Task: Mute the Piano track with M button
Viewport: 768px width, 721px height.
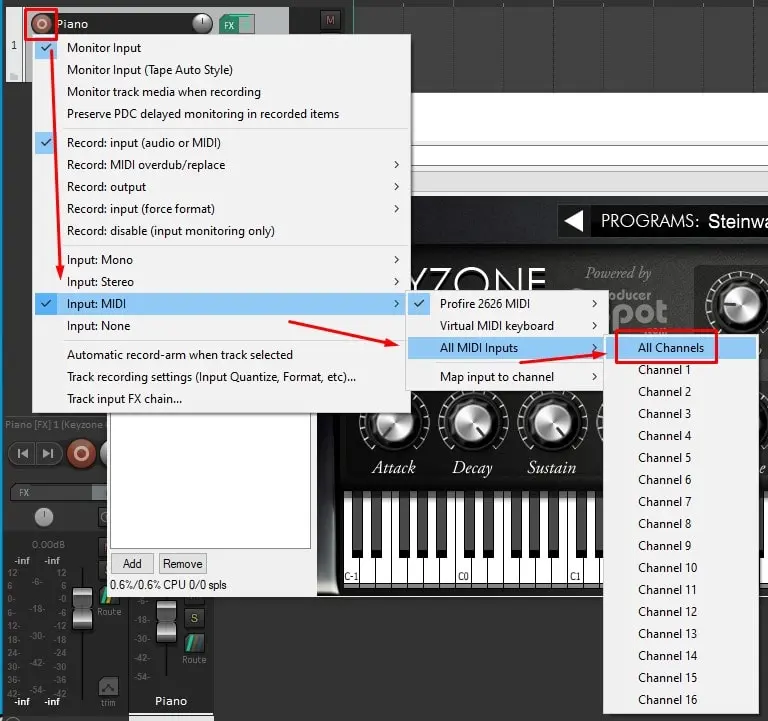Action: (x=330, y=20)
